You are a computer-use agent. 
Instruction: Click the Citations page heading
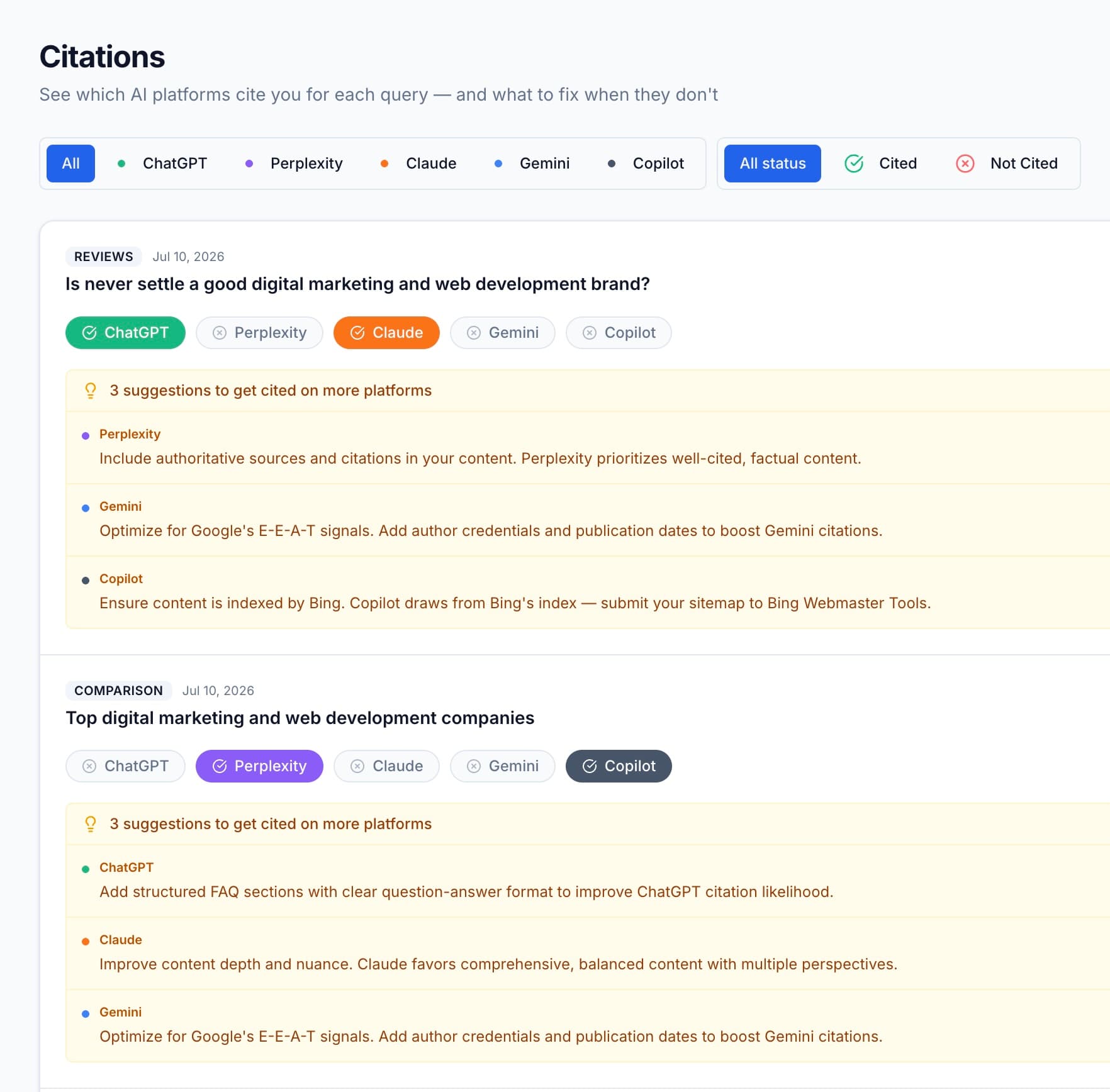pos(102,57)
